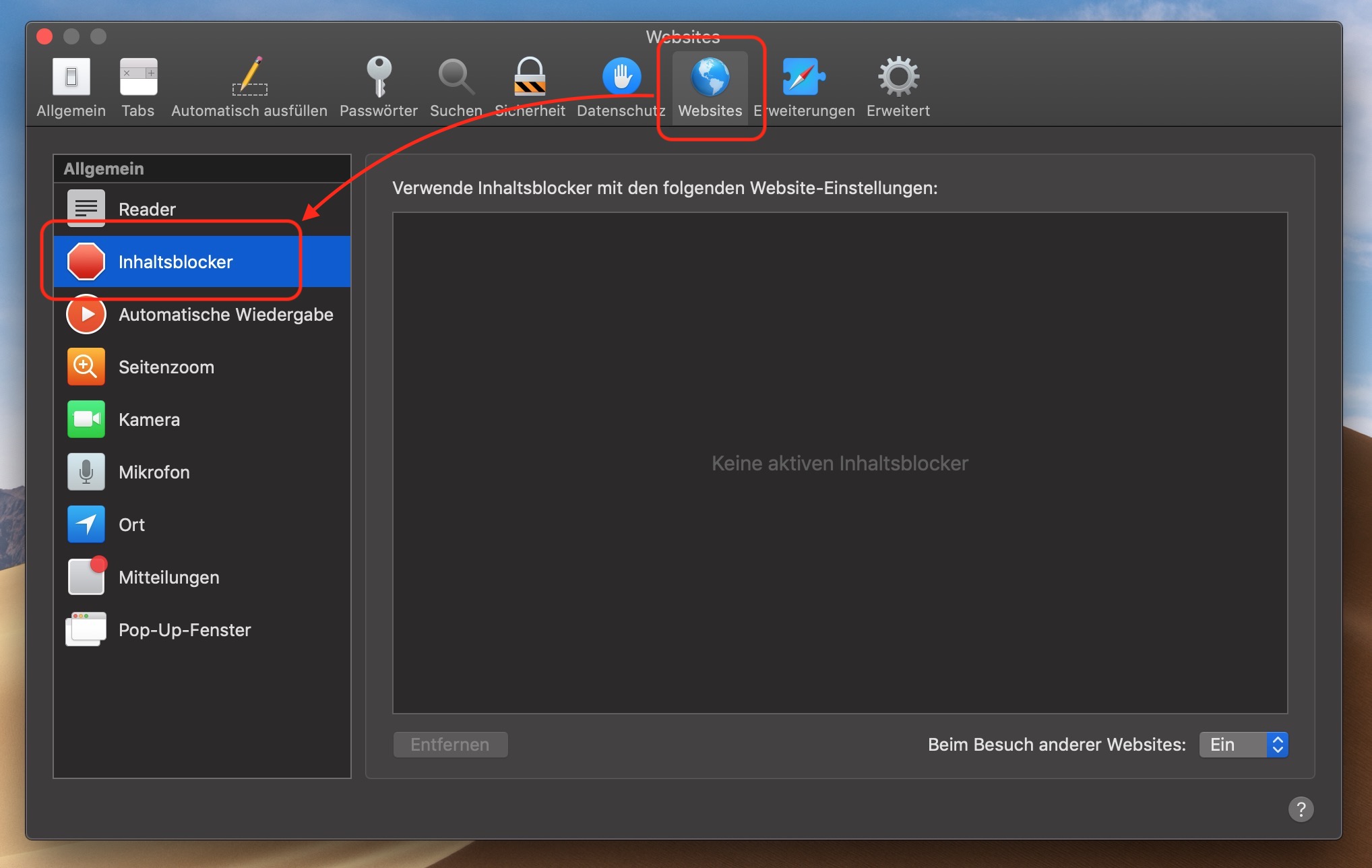
Task: Select Reader in the sidebar
Action: point(202,210)
